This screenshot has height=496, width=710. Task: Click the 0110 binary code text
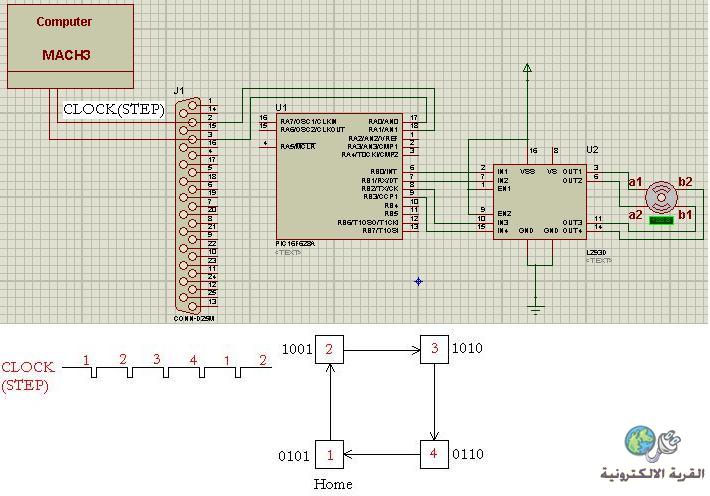(x=468, y=454)
